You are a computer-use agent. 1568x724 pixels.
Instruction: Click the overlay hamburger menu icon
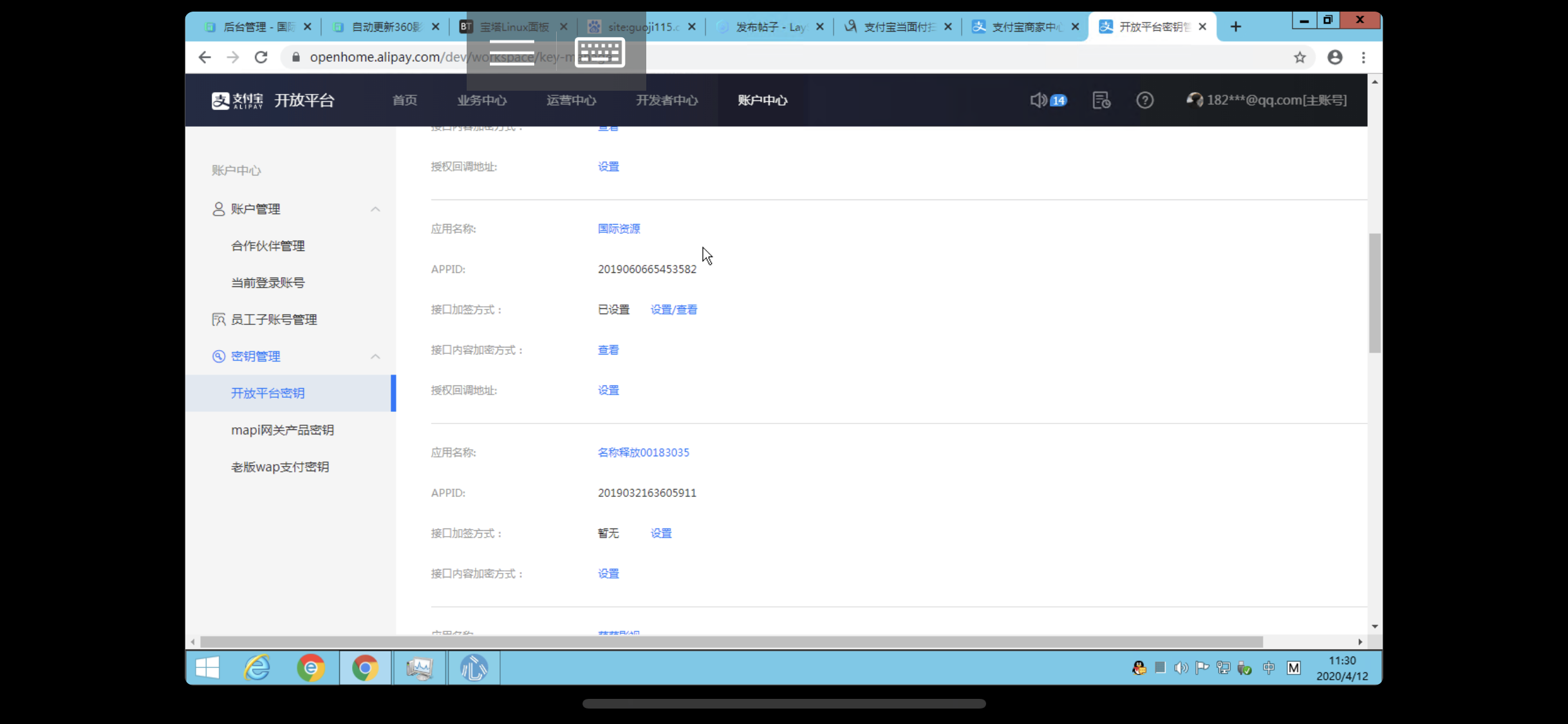coord(512,52)
